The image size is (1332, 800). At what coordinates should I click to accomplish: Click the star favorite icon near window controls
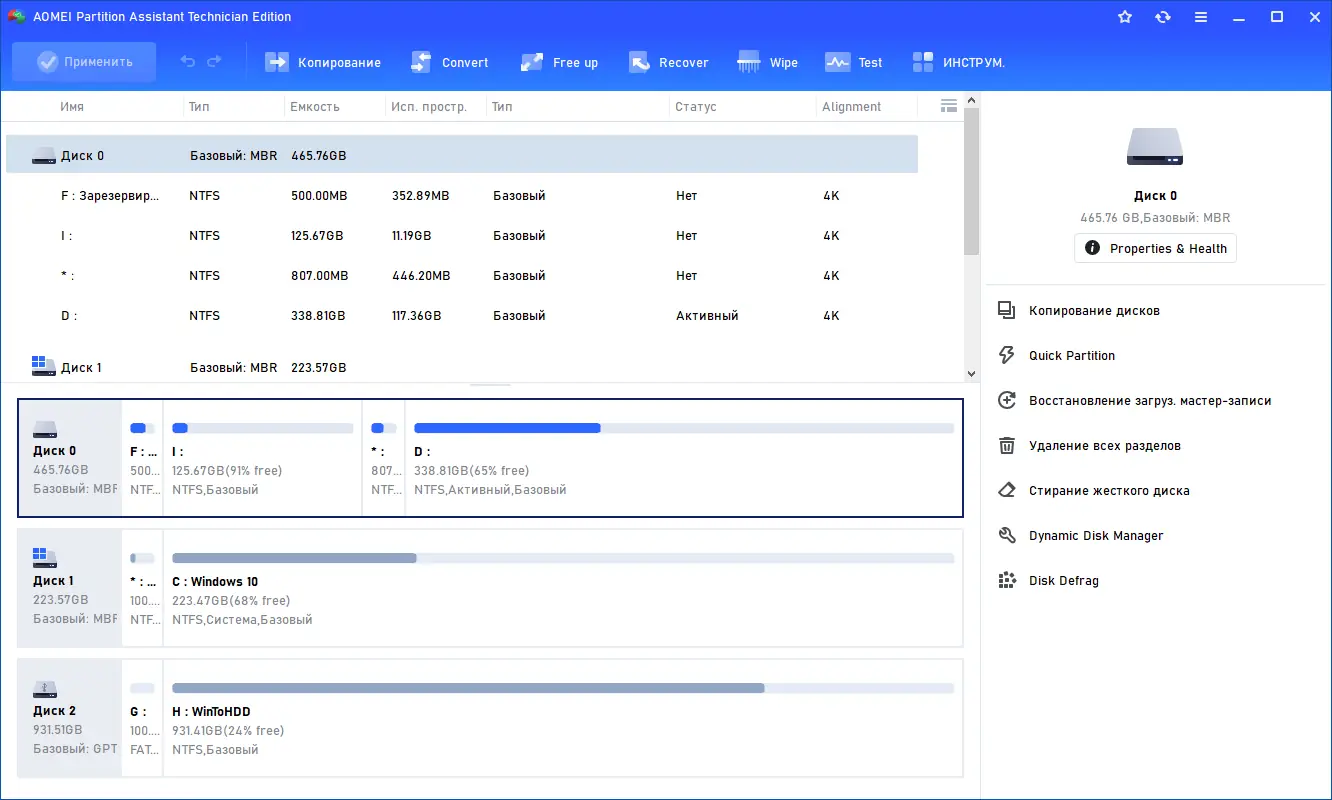coord(1125,16)
